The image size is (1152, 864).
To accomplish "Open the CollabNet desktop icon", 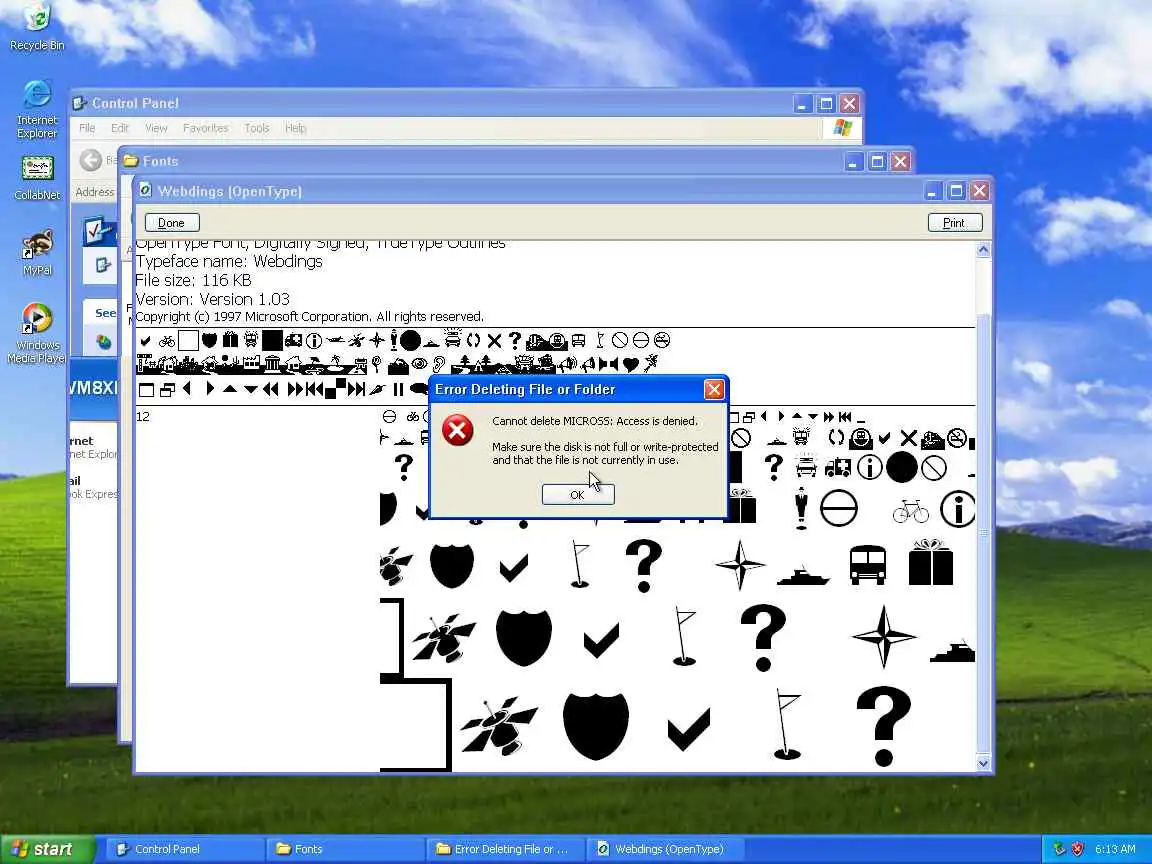I will [x=37, y=178].
